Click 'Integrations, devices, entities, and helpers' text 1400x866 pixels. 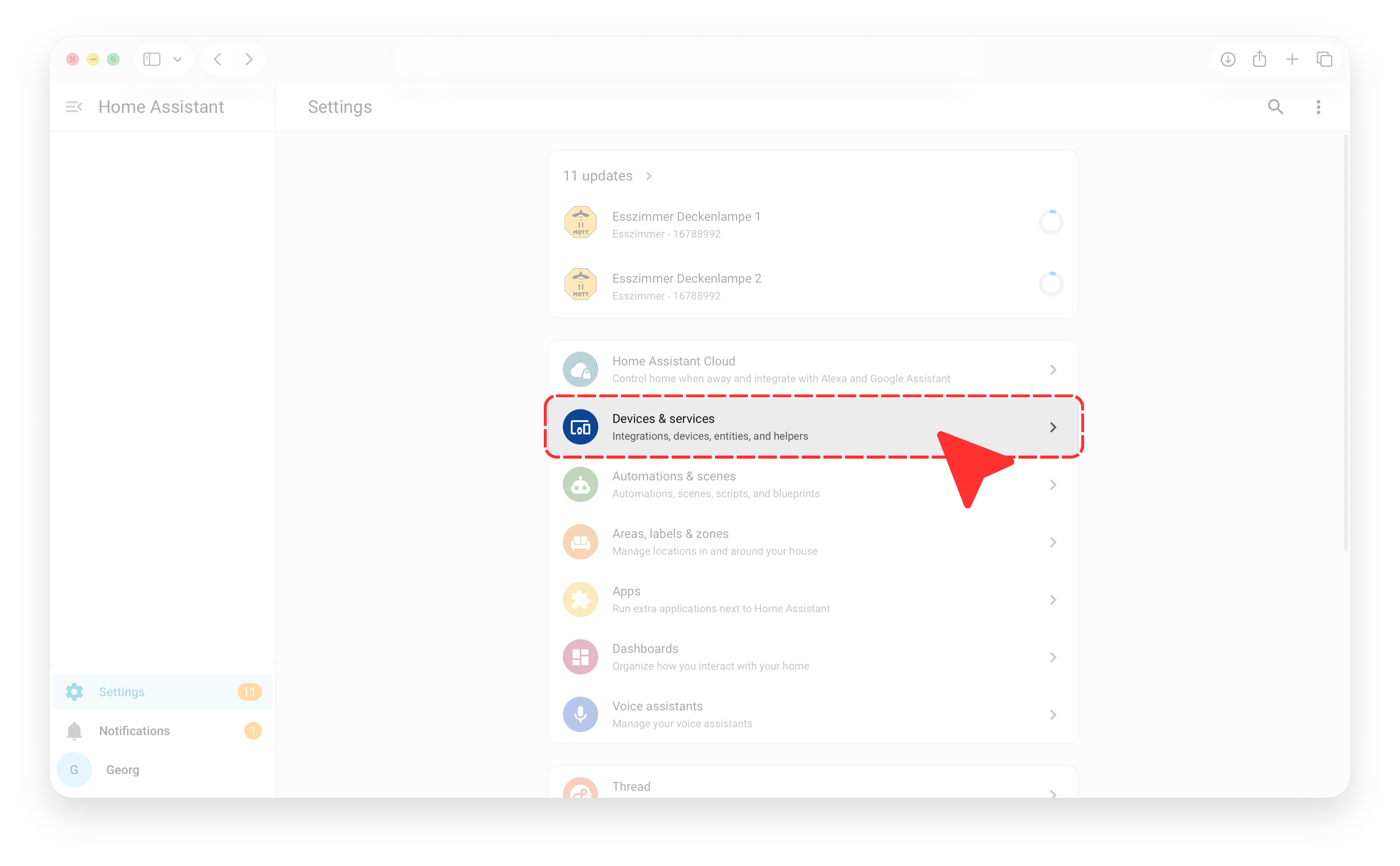(710, 436)
